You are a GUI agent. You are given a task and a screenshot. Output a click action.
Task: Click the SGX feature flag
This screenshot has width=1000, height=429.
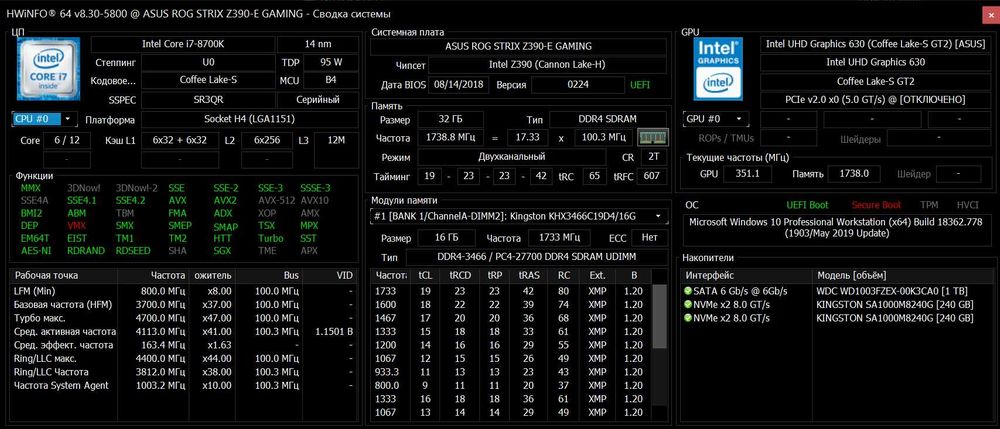tap(222, 251)
